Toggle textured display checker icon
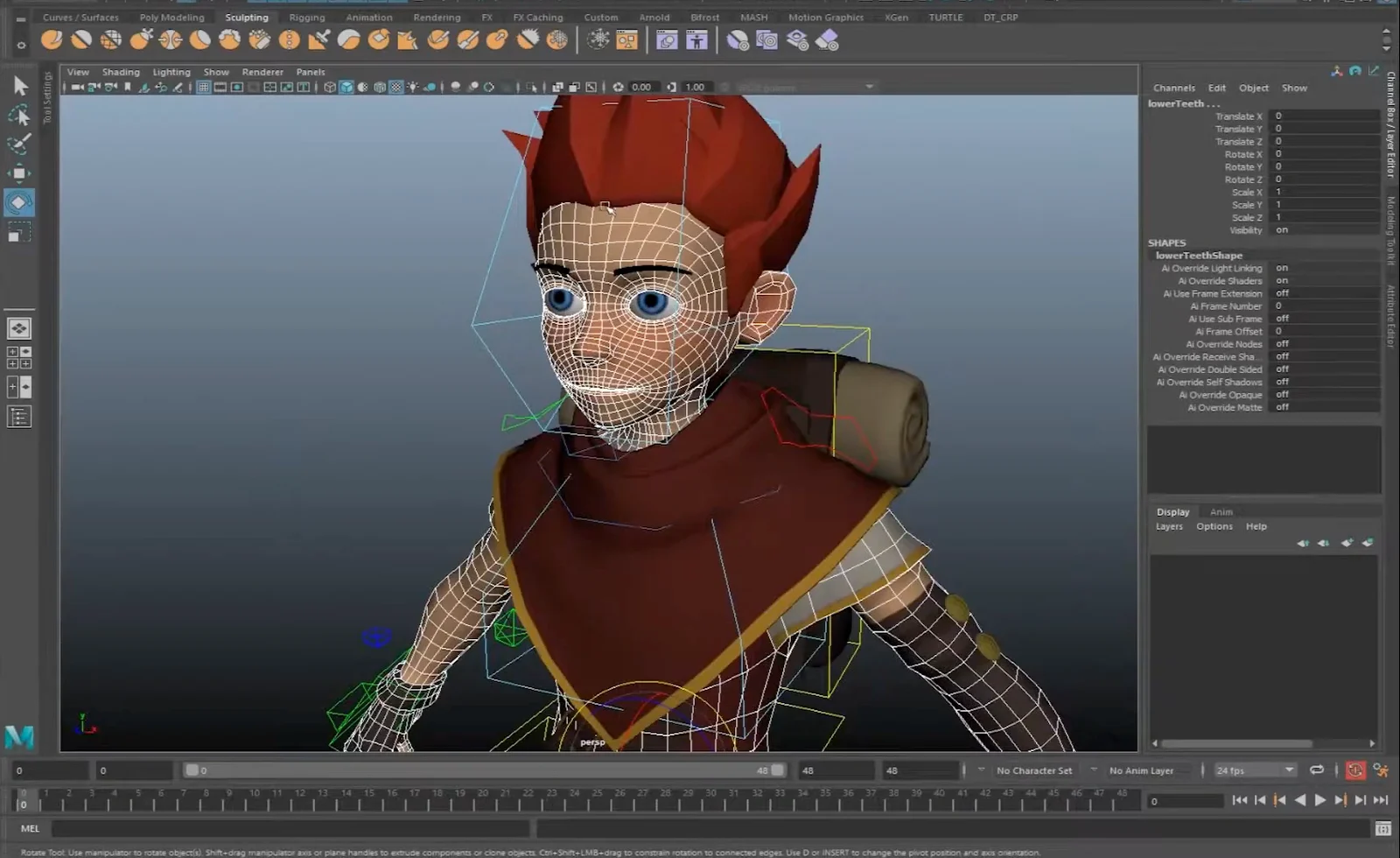Image resolution: width=1400 pixels, height=858 pixels. 396,87
